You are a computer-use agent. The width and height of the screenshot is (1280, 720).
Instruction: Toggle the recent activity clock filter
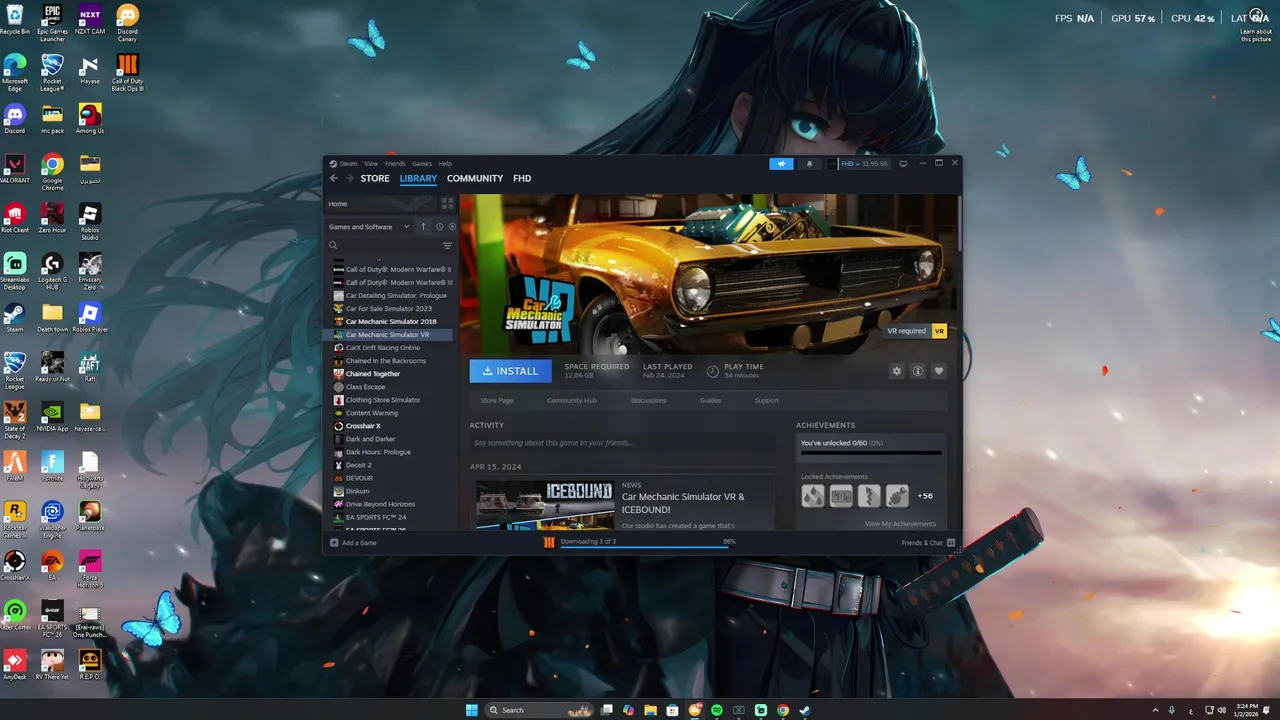tap(439, 227)
